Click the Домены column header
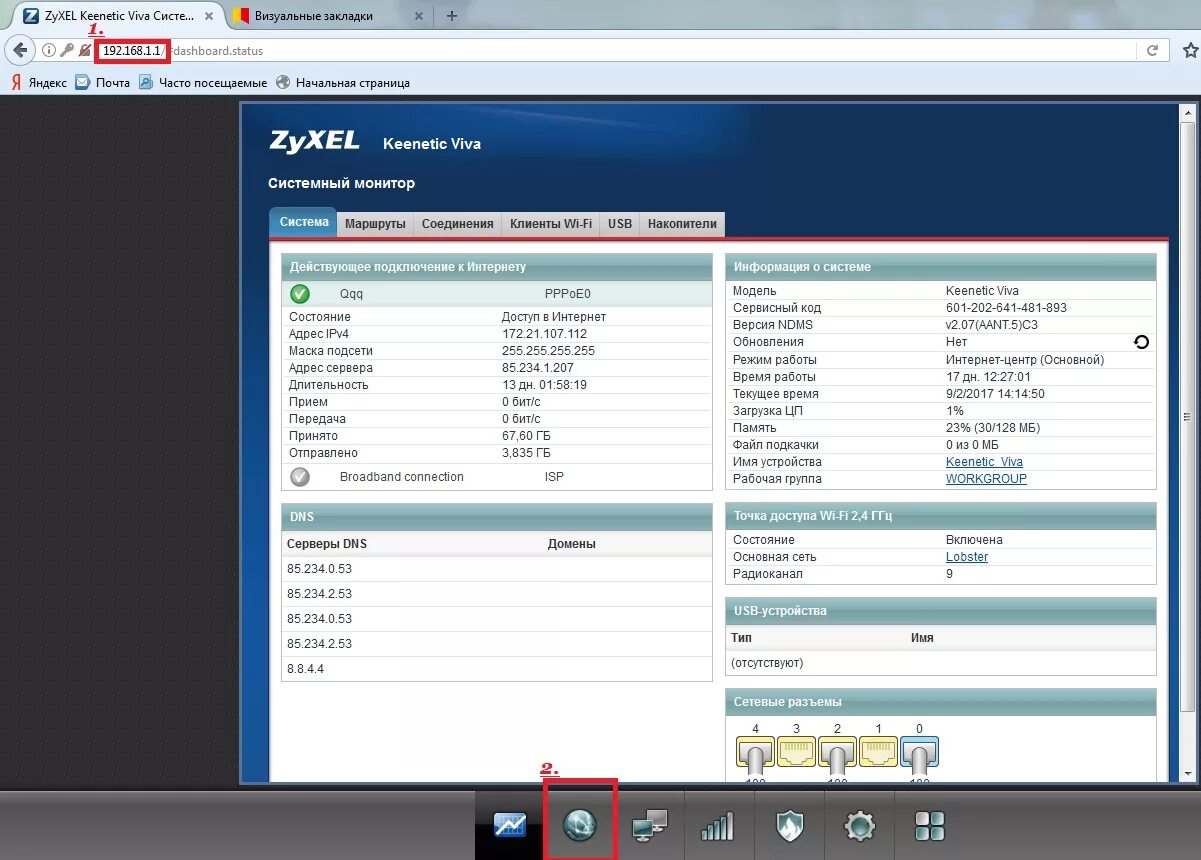1201x860 pixels. (x=572, y=544)
